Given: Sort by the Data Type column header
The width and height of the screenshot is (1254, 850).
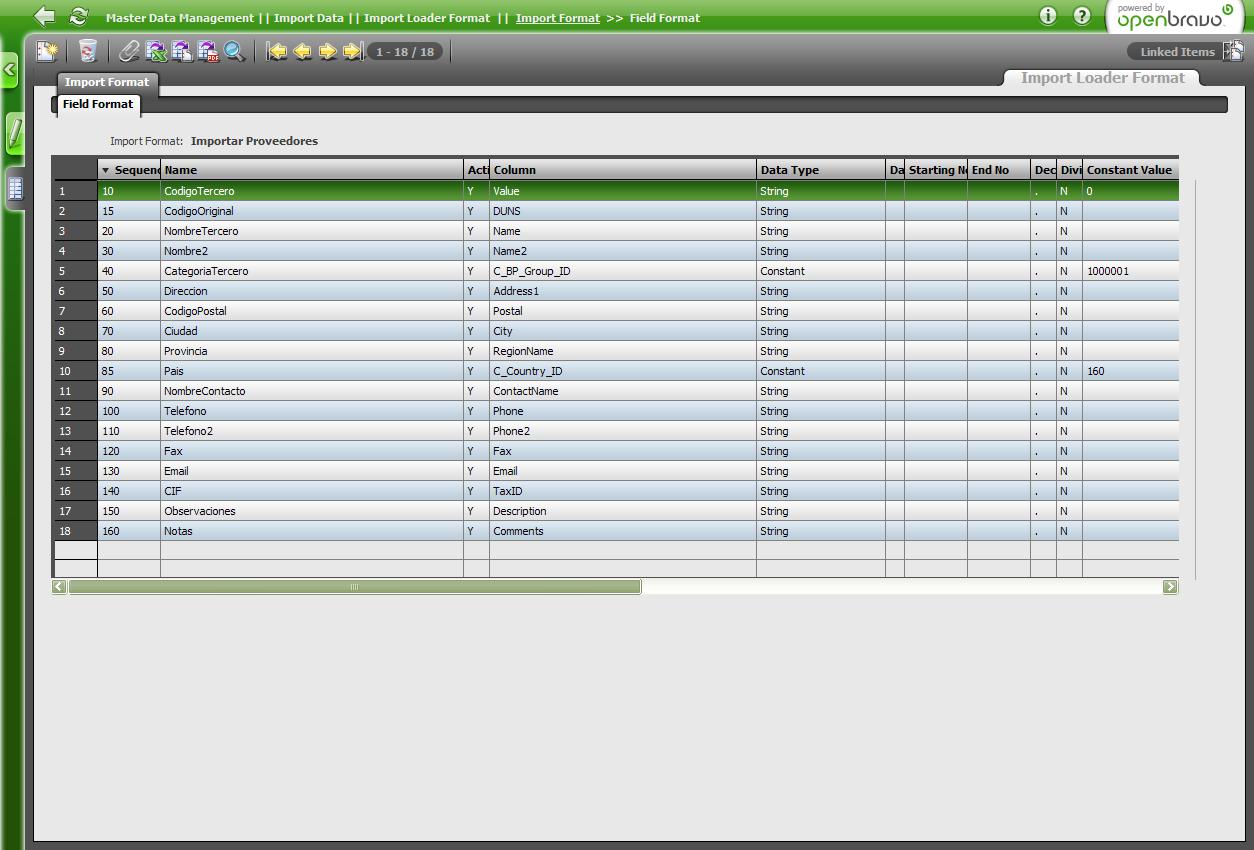Looking at the screenshot, I should [821, 170].
